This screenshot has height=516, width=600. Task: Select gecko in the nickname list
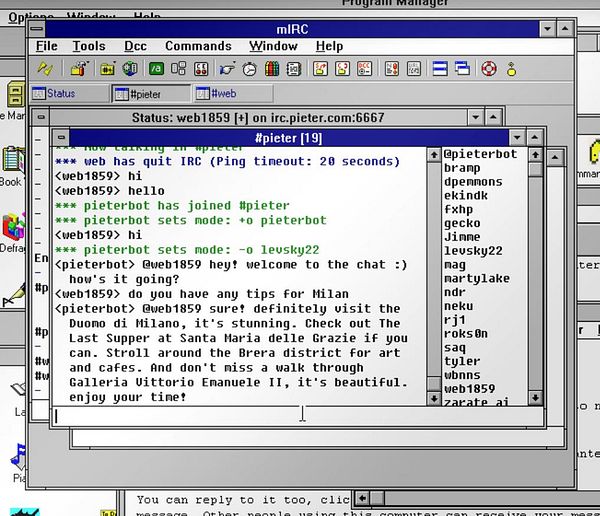462,223
